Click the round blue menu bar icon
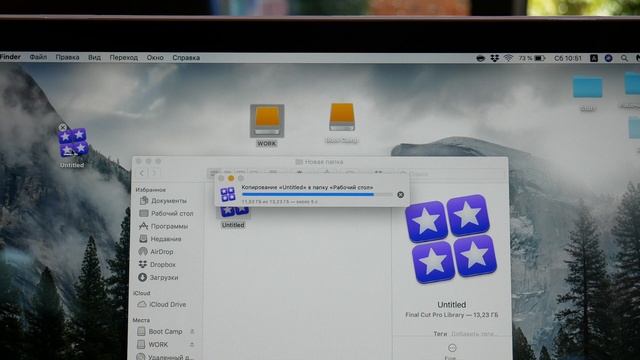This screenshot has width=640, height=360. pos(609,58)
